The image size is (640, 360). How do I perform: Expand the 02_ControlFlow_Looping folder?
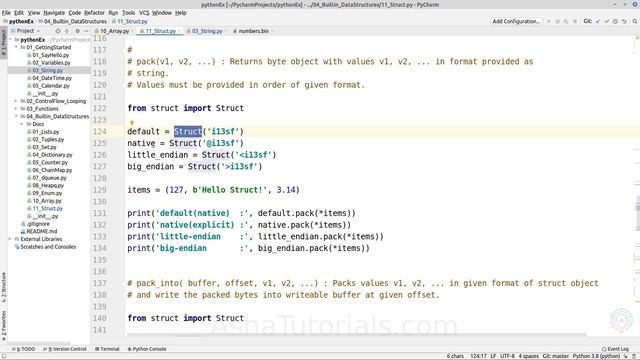(x=16, y=101)
